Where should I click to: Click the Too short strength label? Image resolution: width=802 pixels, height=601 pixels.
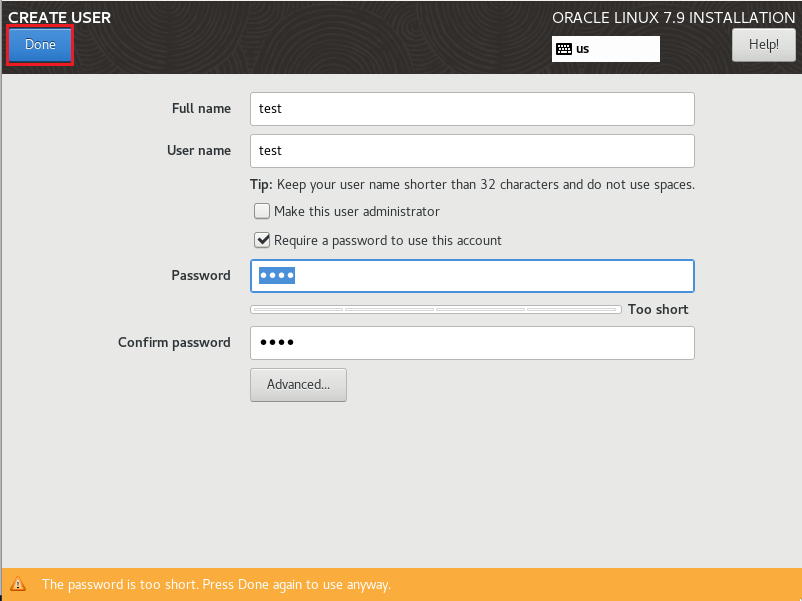tap(658, 309)
